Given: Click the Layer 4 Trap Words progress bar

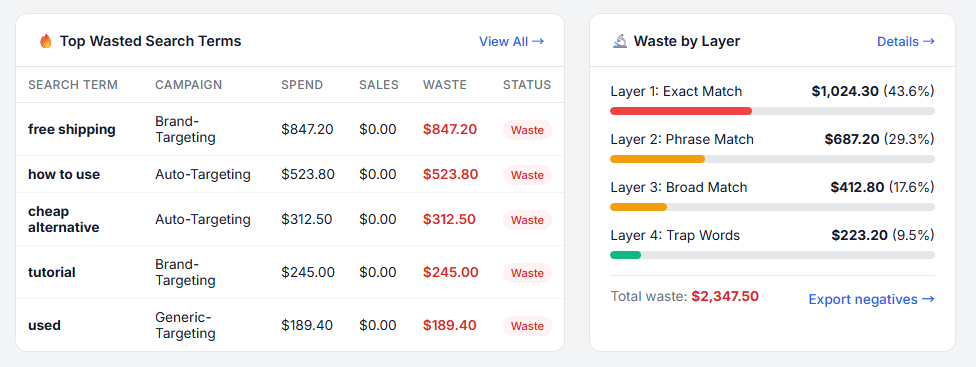Looking at the screenshot, I should (772, 254).
